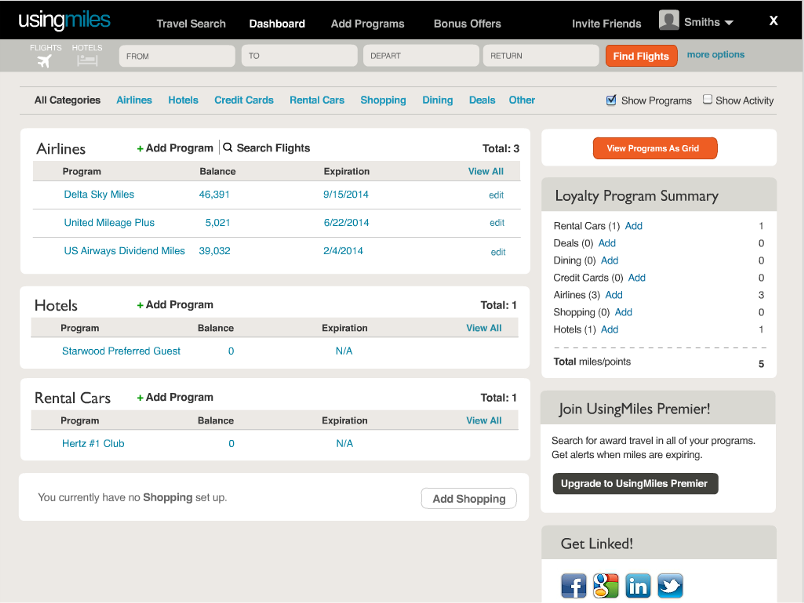
Task: Filter by Hotels category tab
Action: click(183, 100)
